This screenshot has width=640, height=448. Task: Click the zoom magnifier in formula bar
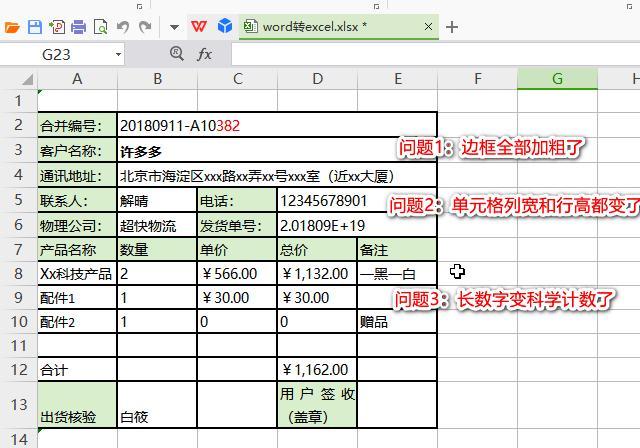(x=177, y=54)
